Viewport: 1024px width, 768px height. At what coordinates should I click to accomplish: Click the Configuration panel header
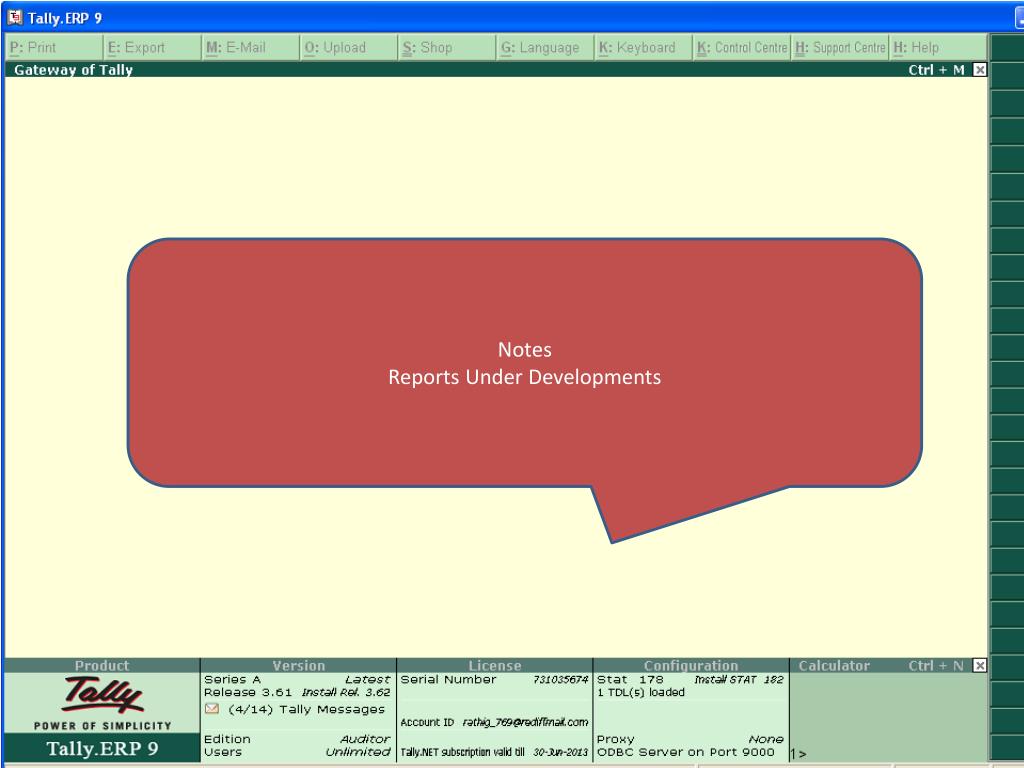click(x=691, y=665)
